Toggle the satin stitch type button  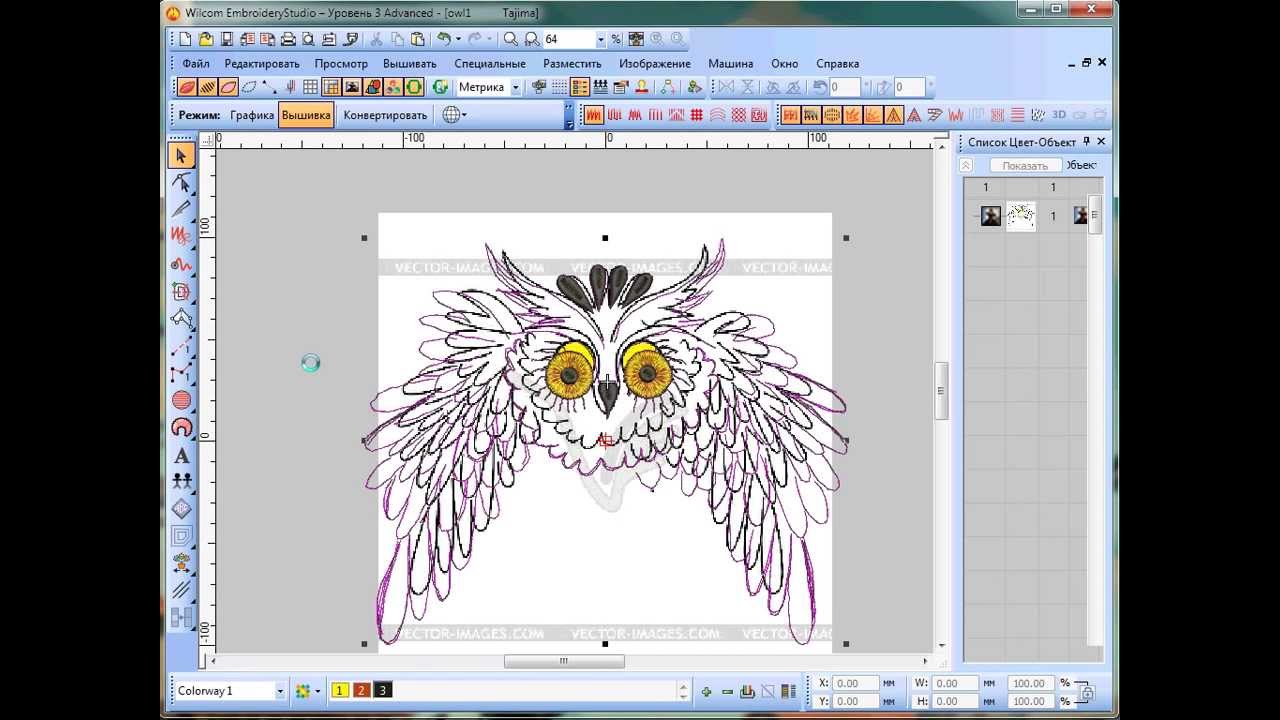594,115
